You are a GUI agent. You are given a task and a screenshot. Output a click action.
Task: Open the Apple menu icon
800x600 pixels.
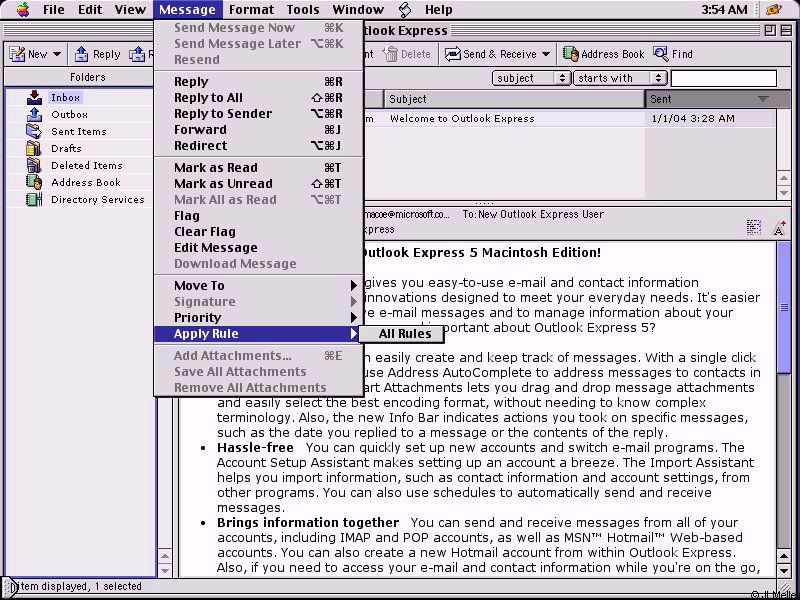point(23,9)
